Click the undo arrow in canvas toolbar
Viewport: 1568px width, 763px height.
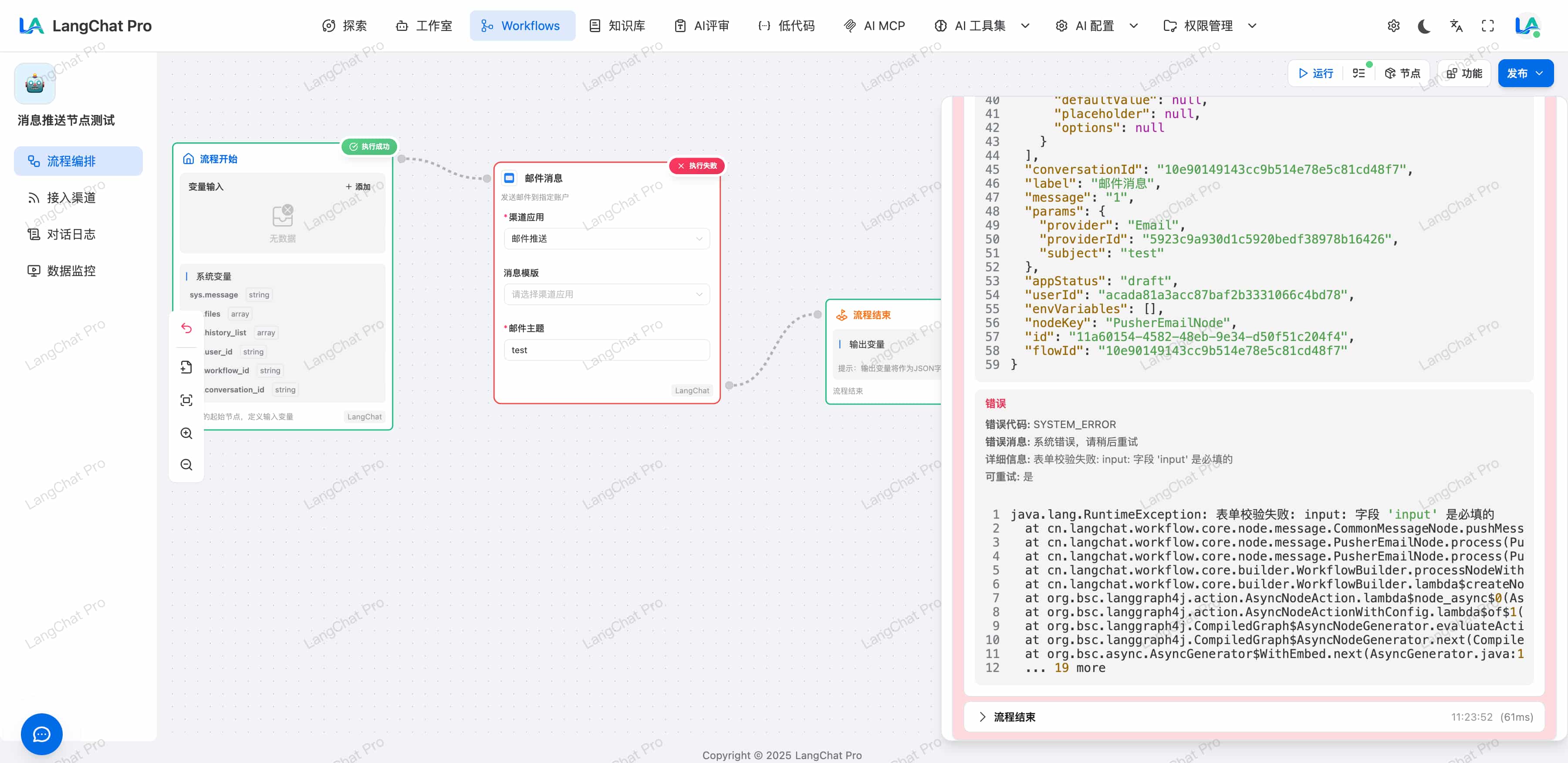tap(186, 328)
